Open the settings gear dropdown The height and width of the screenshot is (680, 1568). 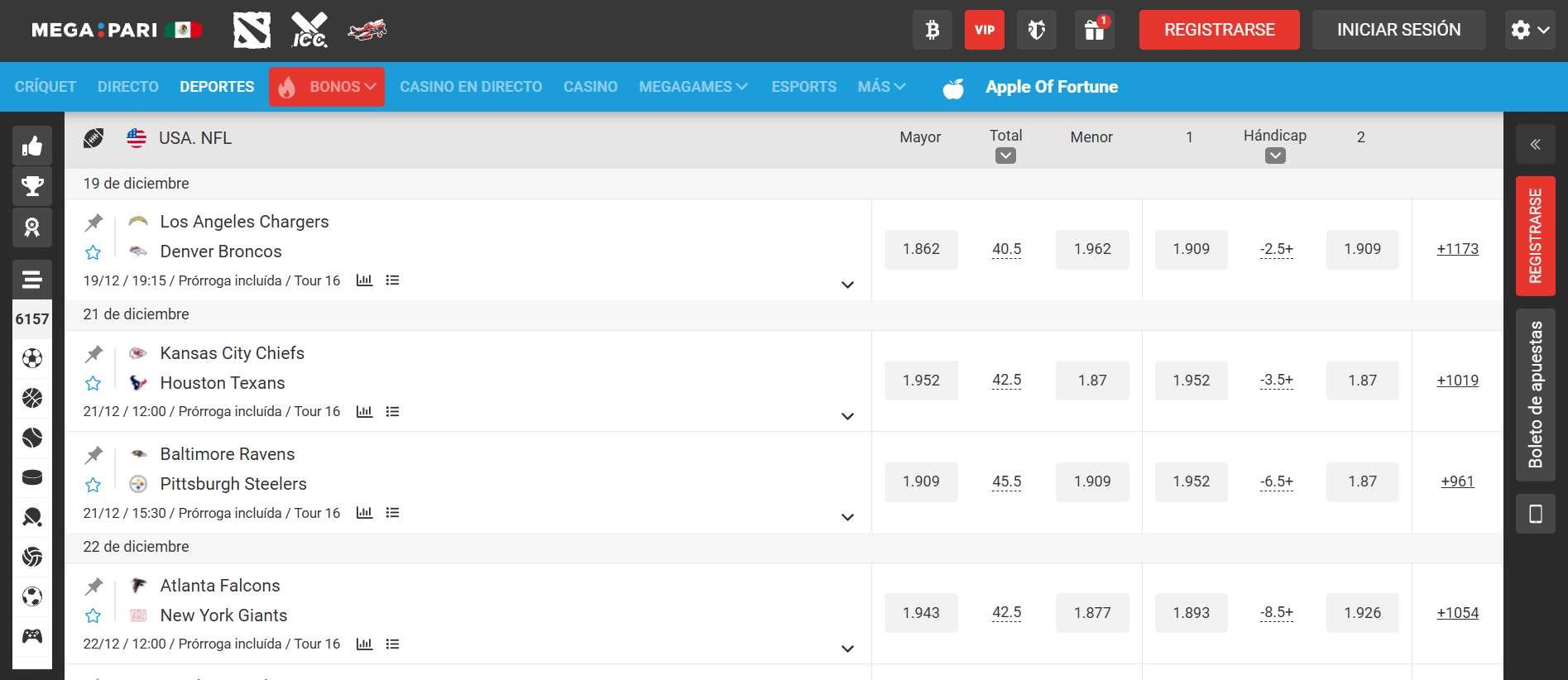coord(1530,30)
